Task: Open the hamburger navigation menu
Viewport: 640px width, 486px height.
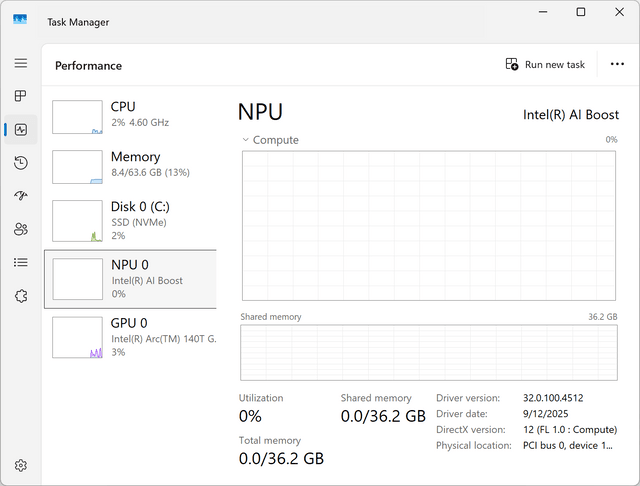Action: click(21, 63)
